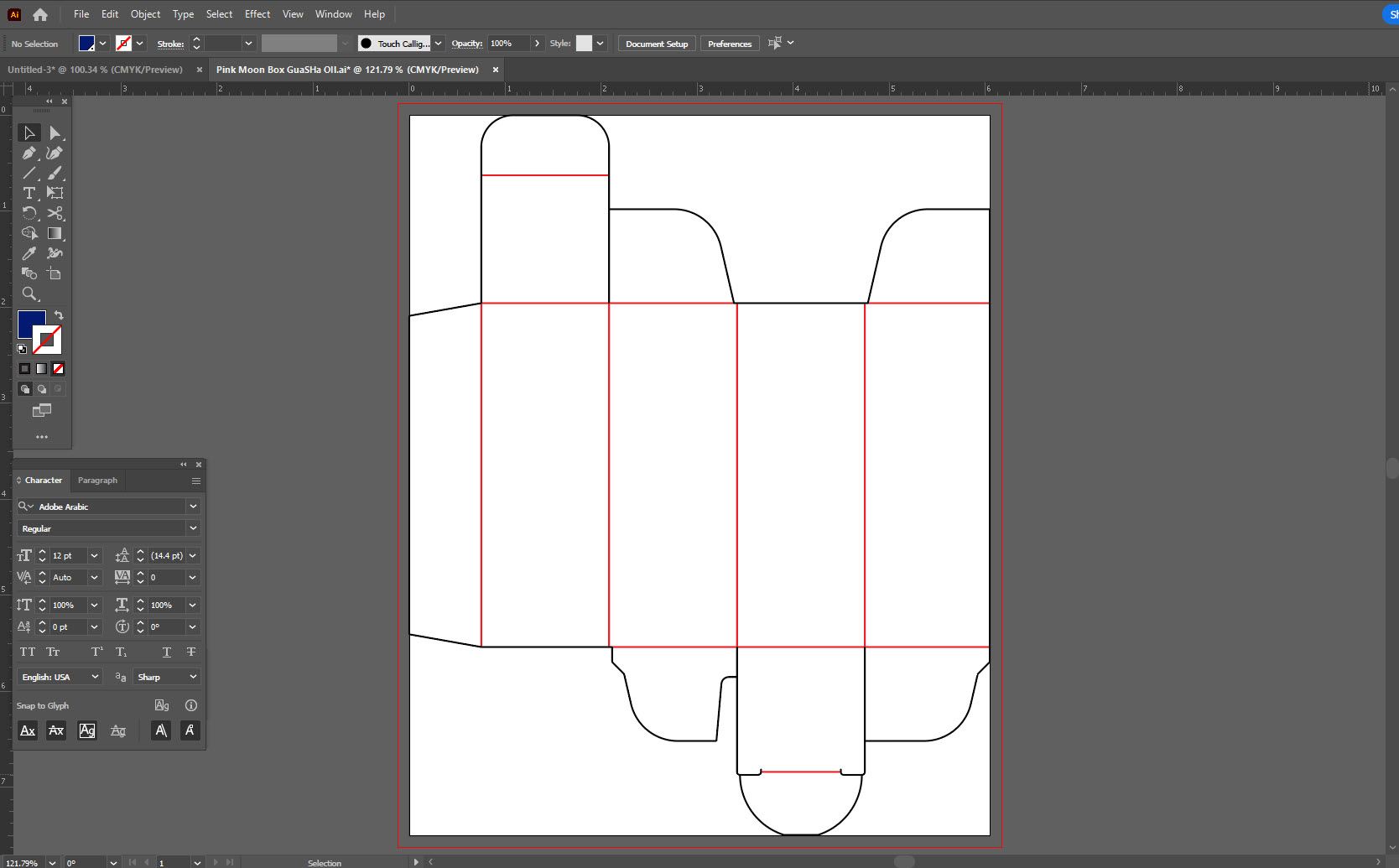This screenshot has width=1399, height=868.
Task: Open the Object menu
Action: point(145,14)
